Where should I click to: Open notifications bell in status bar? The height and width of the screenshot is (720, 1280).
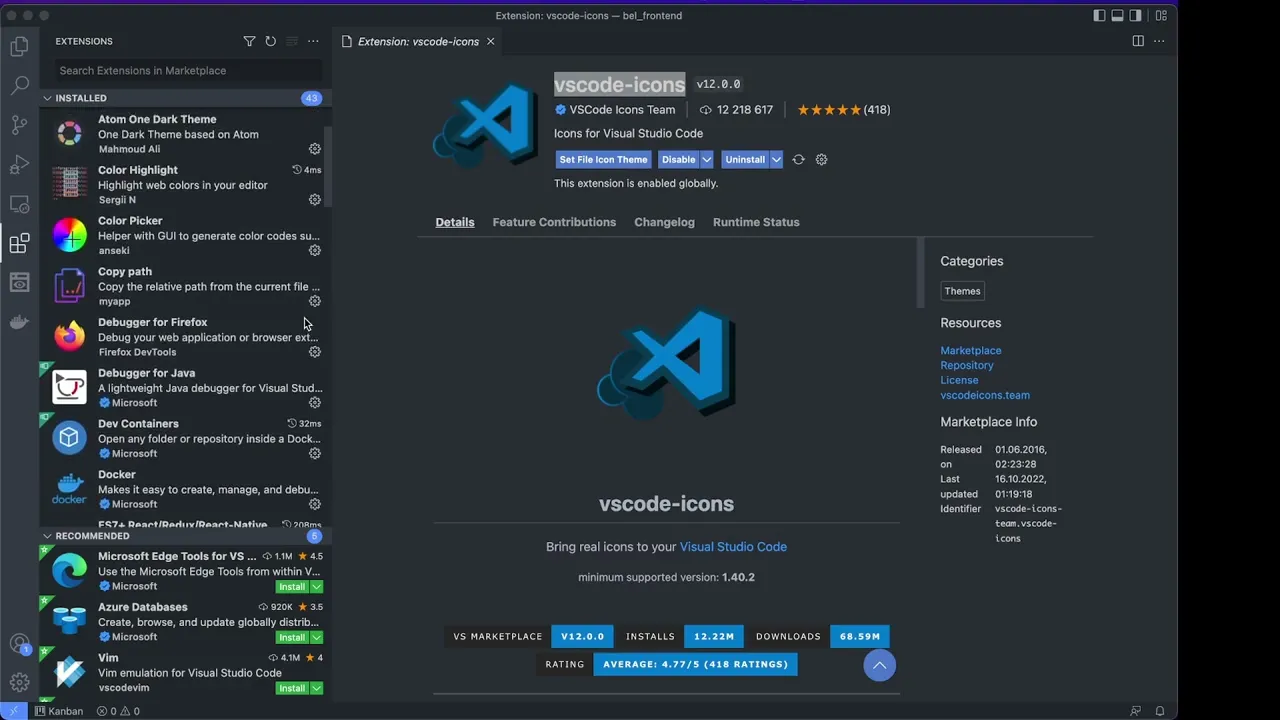(x=1160, y=711)
